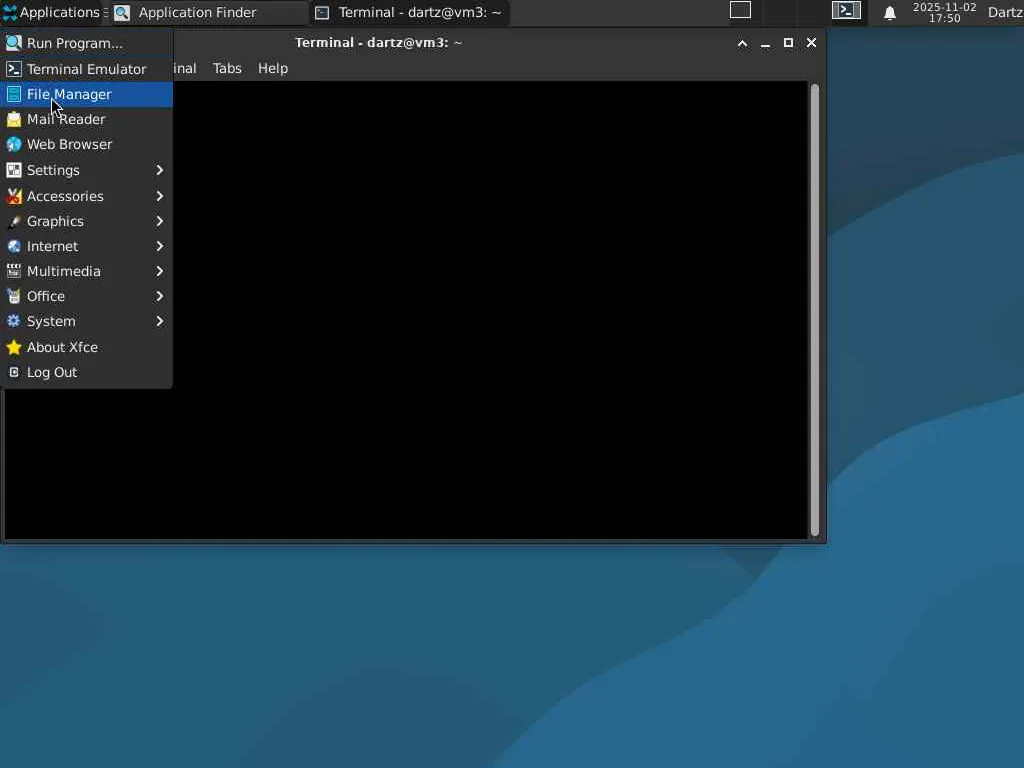This screenshot has width=1024, height=768.
Task: Click the workspace switcher box
Action: (741, 10)
